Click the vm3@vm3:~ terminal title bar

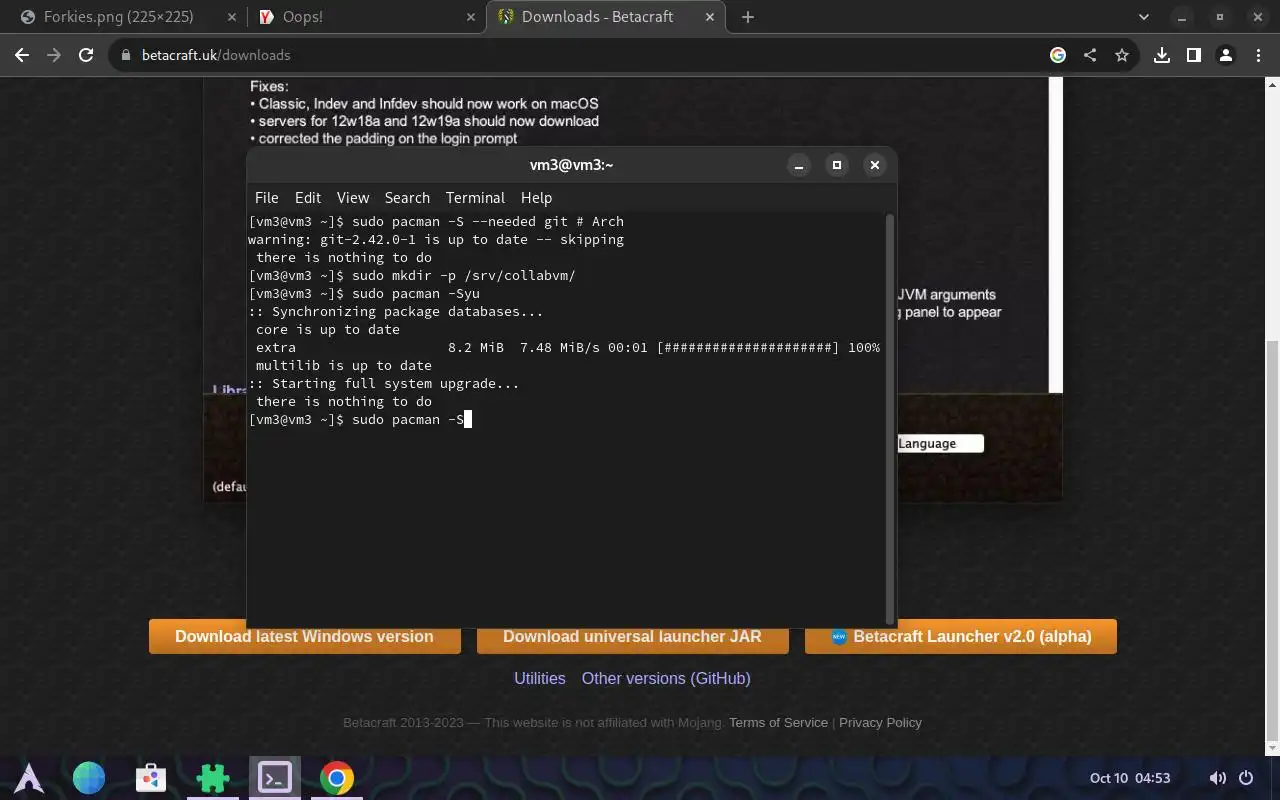pos(571,165)
